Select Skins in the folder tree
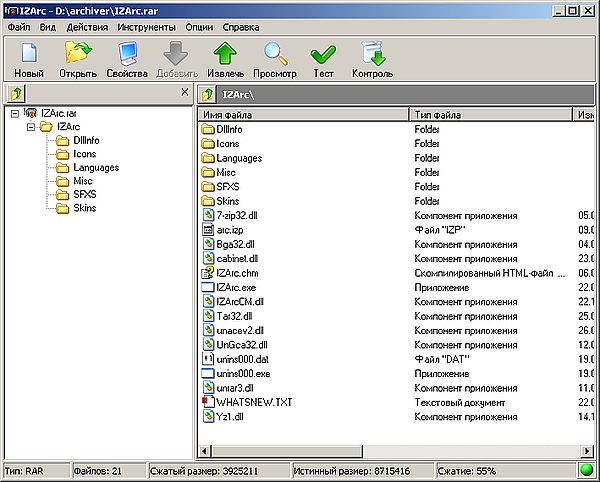 tap(85, 208)
